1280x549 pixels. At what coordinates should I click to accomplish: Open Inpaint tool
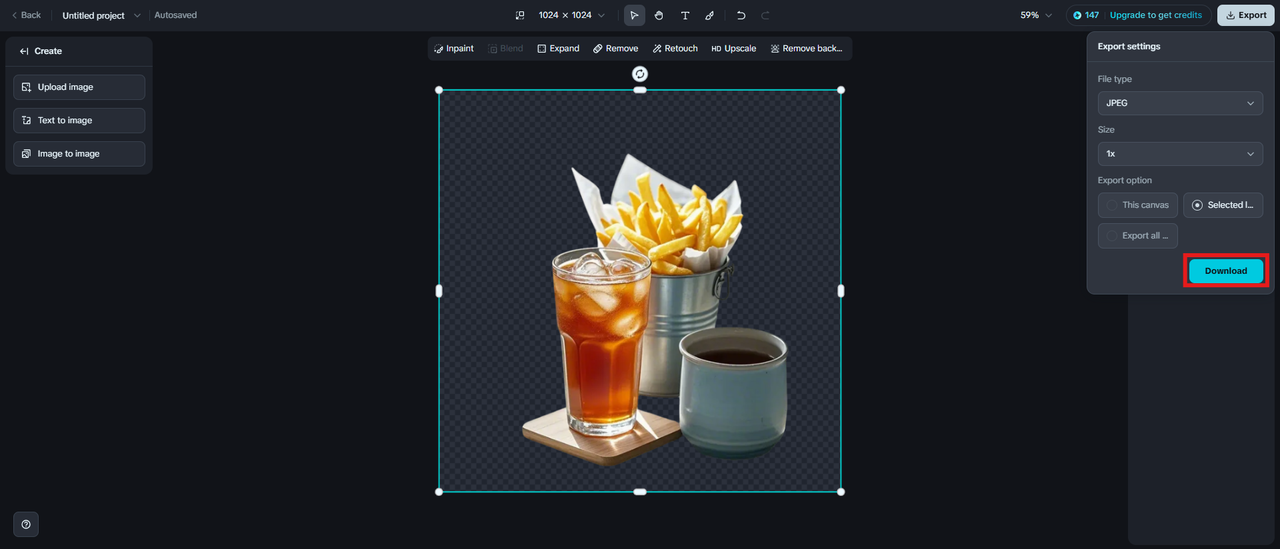tap(454, 48)
